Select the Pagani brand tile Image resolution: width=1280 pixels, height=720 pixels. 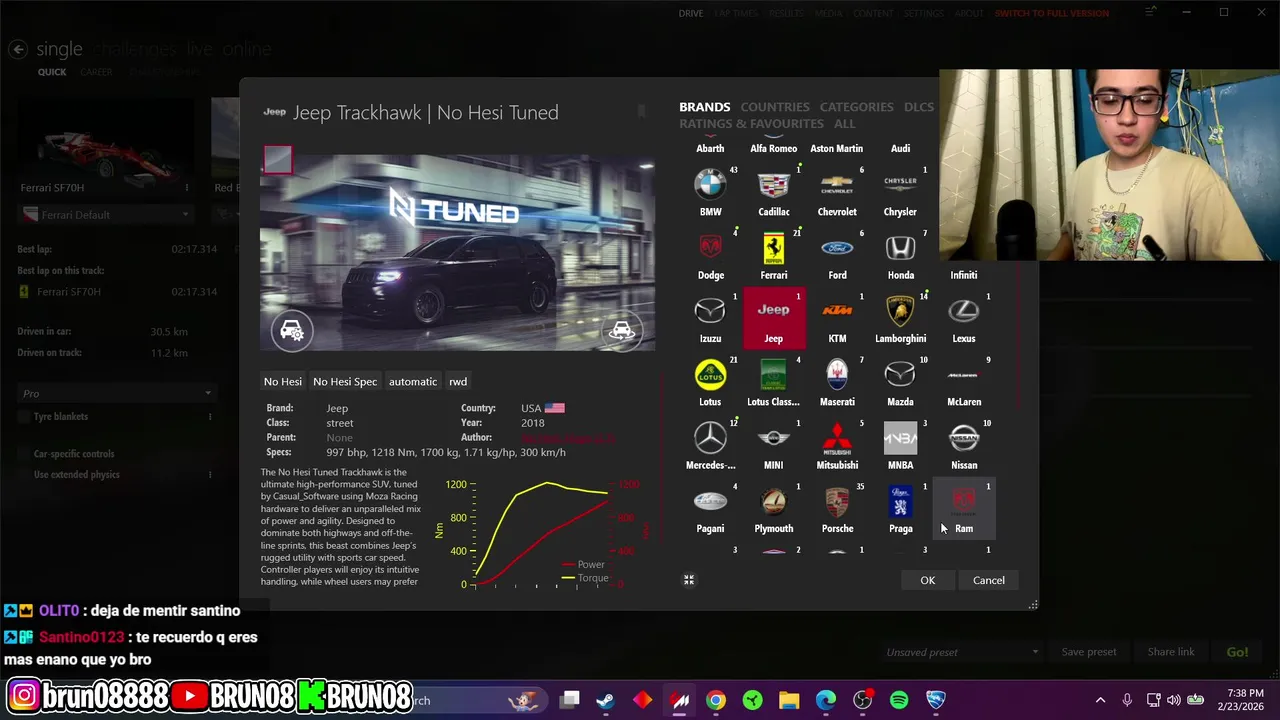(x=710, y=508)
